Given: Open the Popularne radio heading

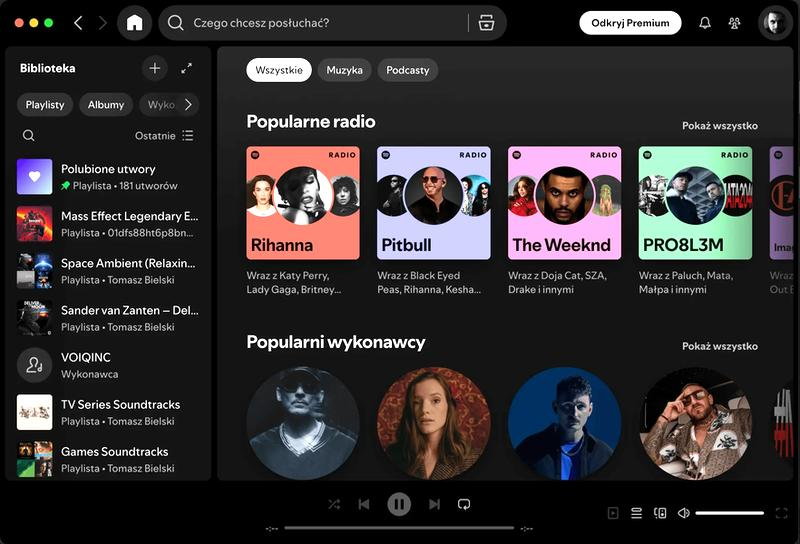Looking at the screenshot, I should pyautogui.click(x=311, y=121).
